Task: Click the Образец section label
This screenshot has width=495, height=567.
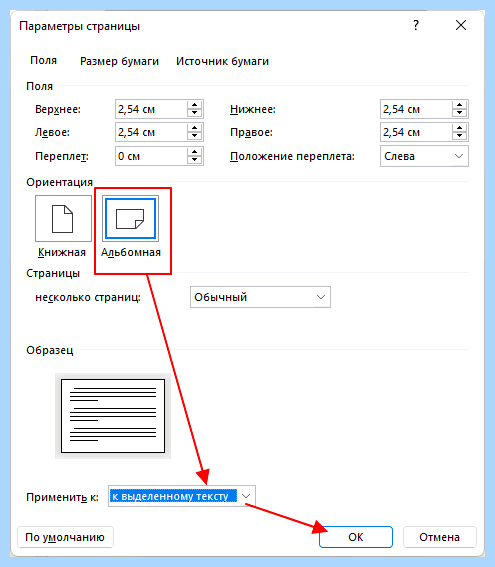Action: pyautogui.click(x=50, y=350)
